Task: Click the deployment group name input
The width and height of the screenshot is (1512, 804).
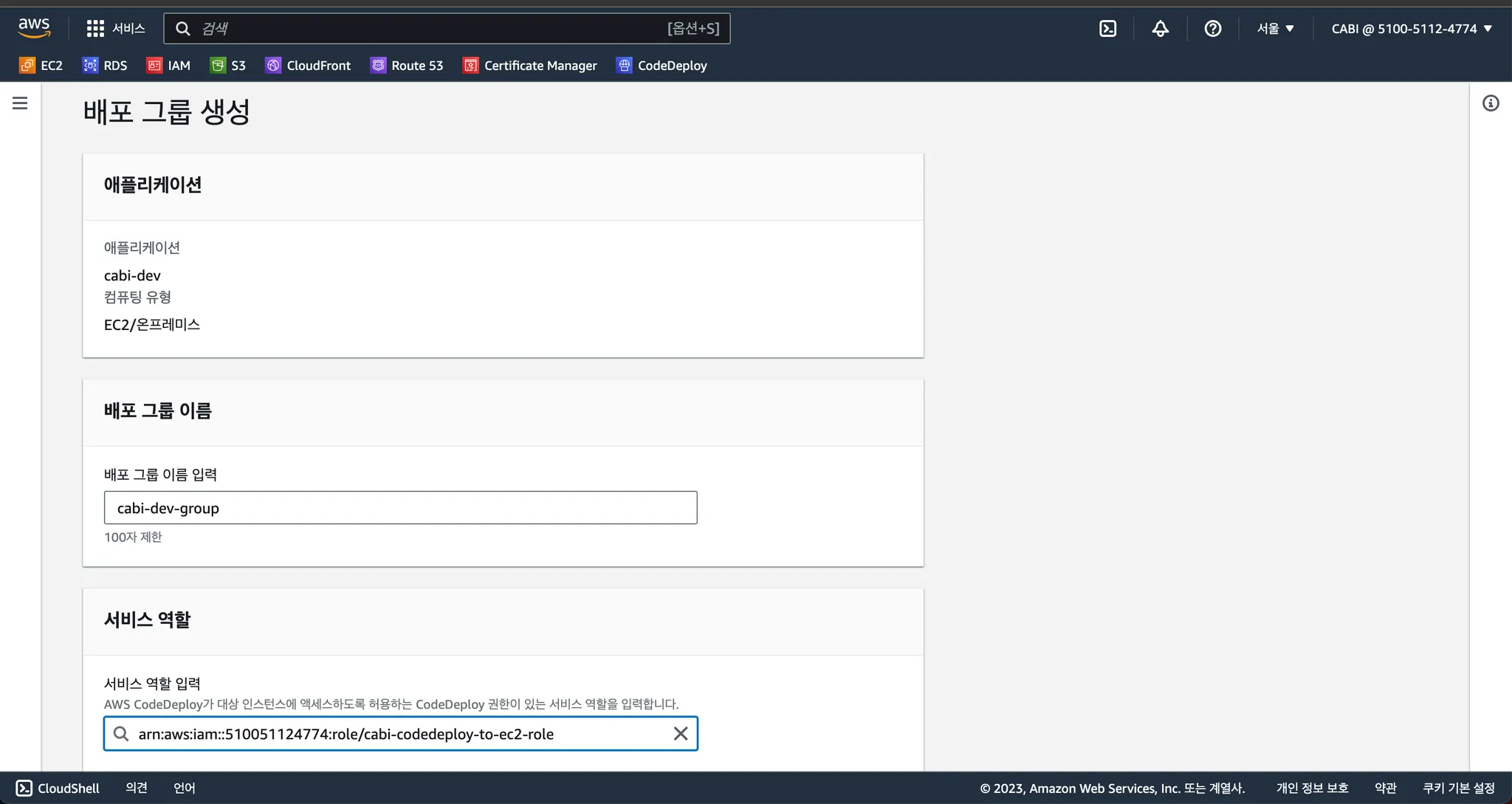Action: coord(400,508)
